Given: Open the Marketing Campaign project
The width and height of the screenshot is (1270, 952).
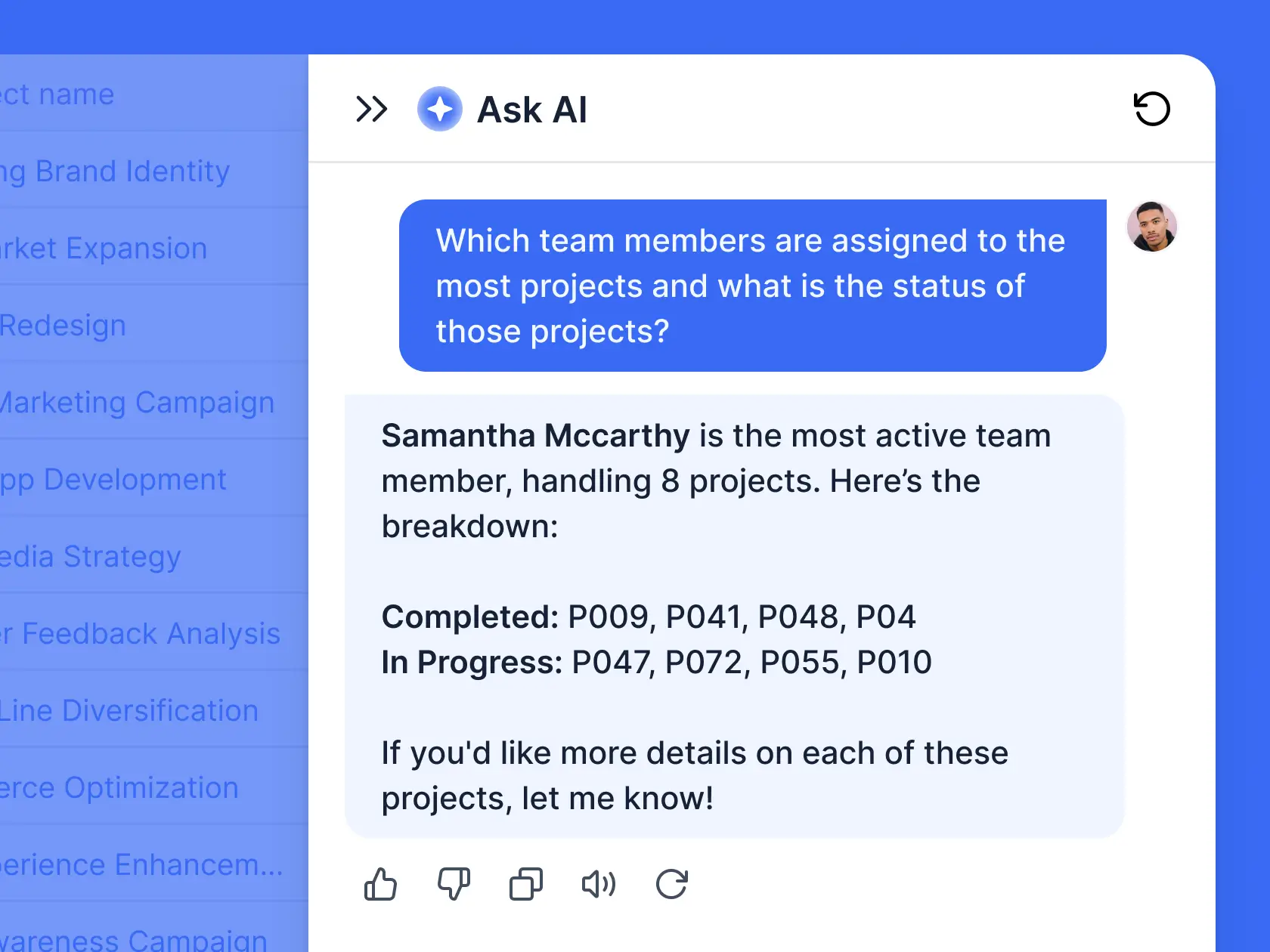Looking at the screenshot, I should pyautogui.click(x=138, y=402).
